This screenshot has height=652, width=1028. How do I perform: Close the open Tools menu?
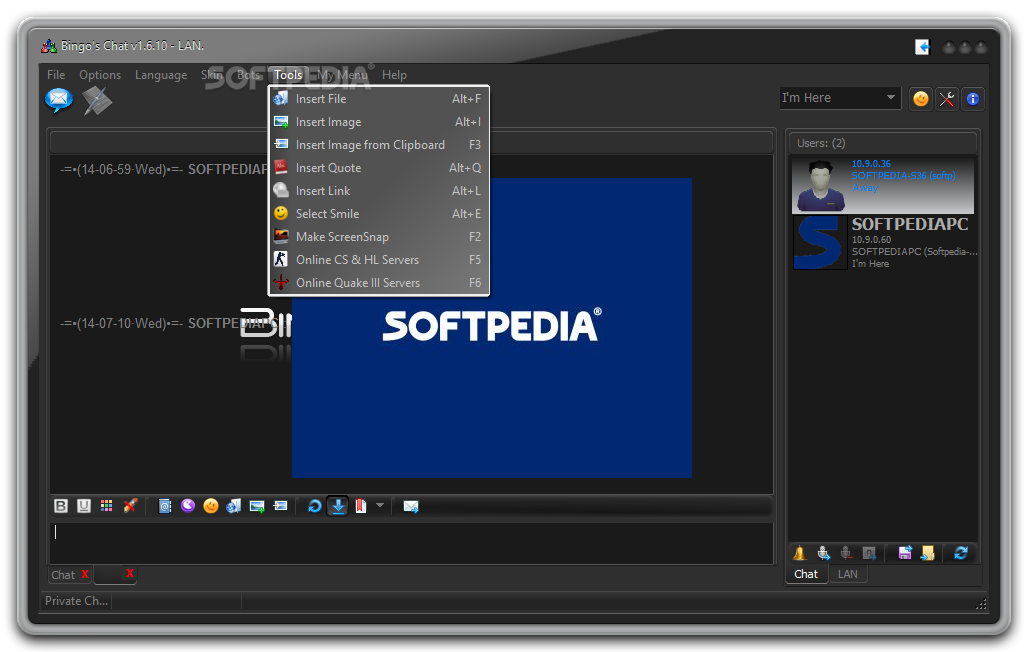pos(288,75)
